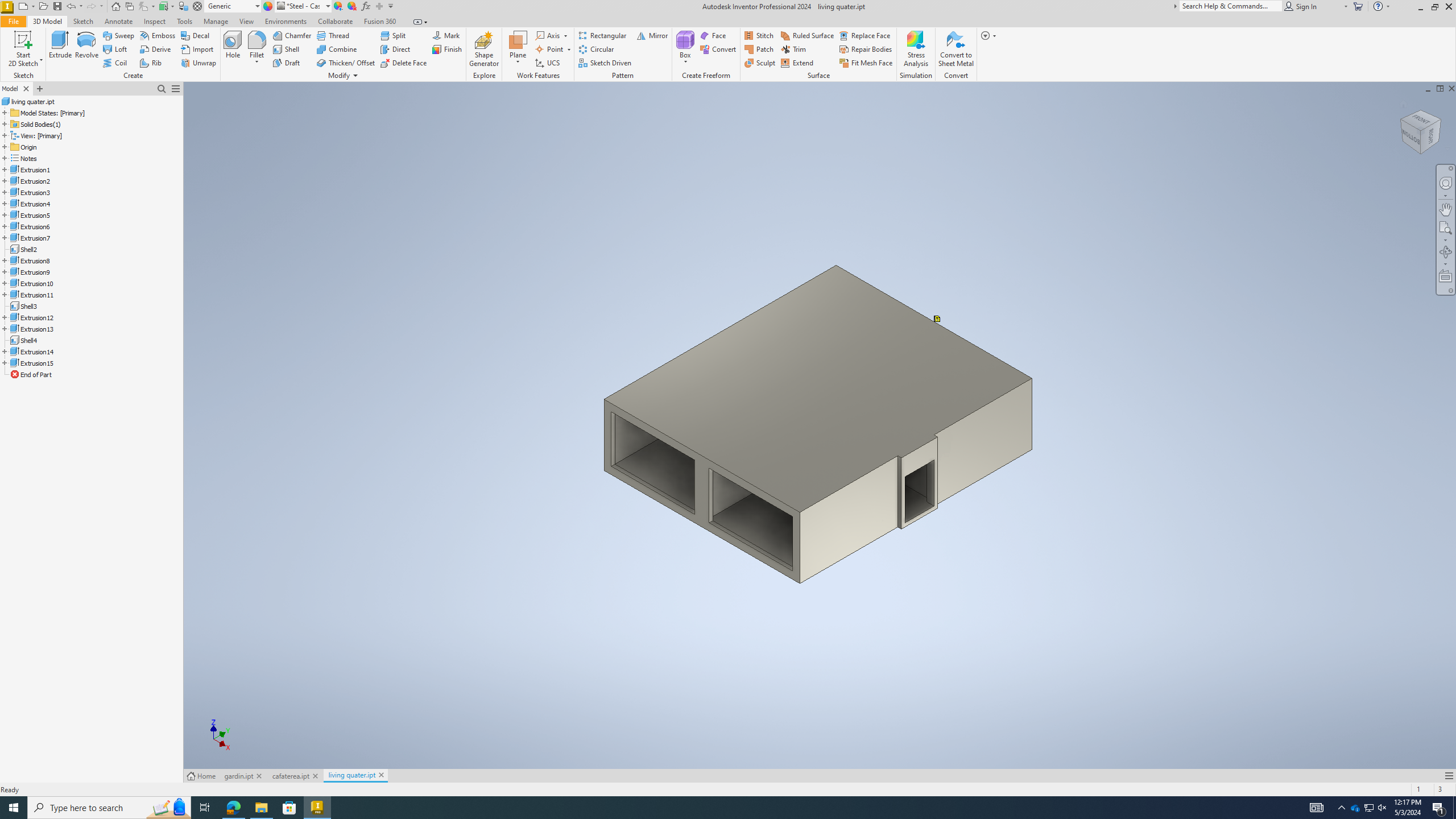Click the ViewCube in the viewport

click(1420, 131)
